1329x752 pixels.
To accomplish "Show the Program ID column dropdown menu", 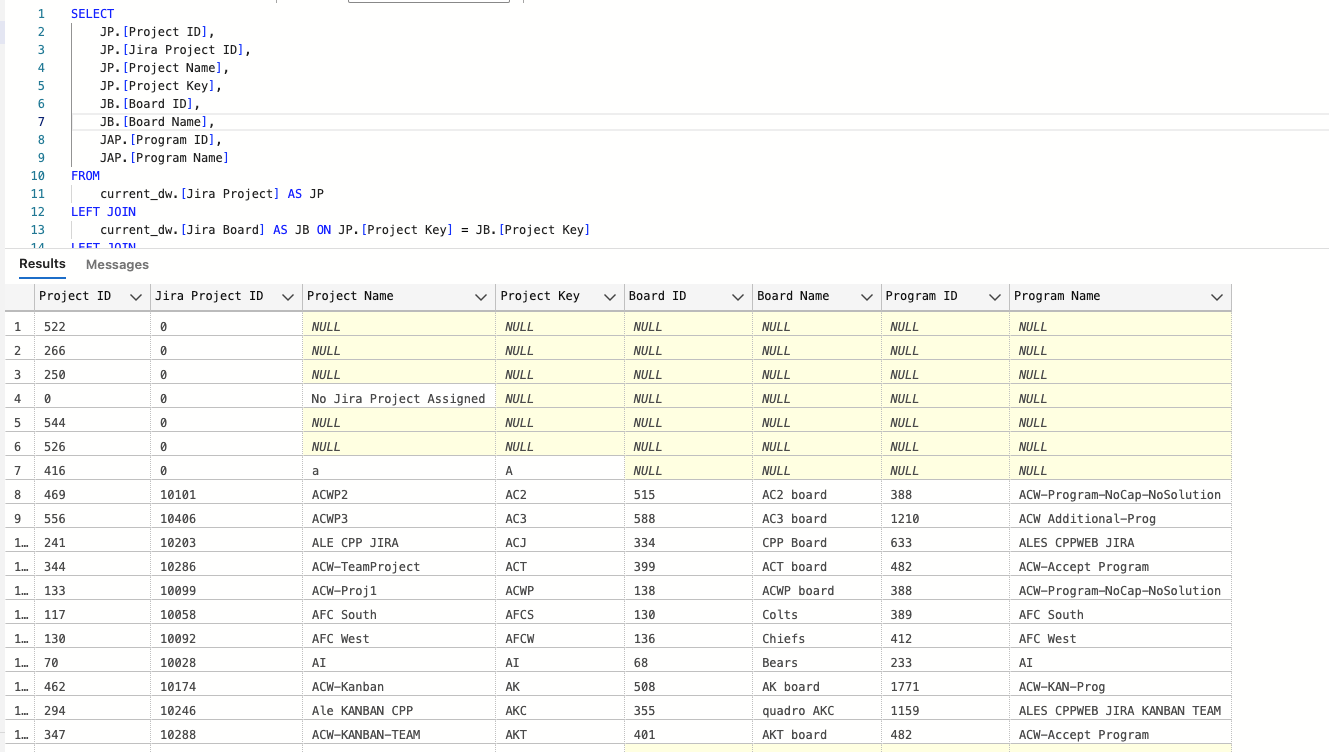I will 995,297.
